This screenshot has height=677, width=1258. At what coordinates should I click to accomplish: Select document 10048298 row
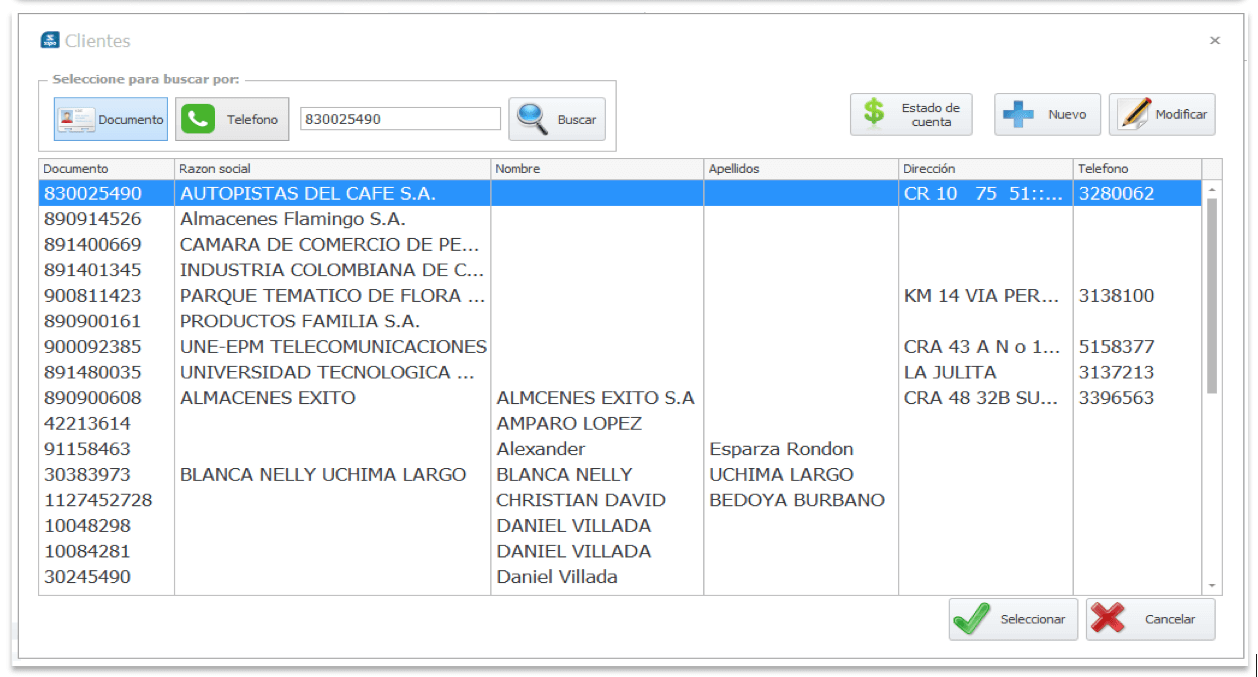[x=620, y=525]
